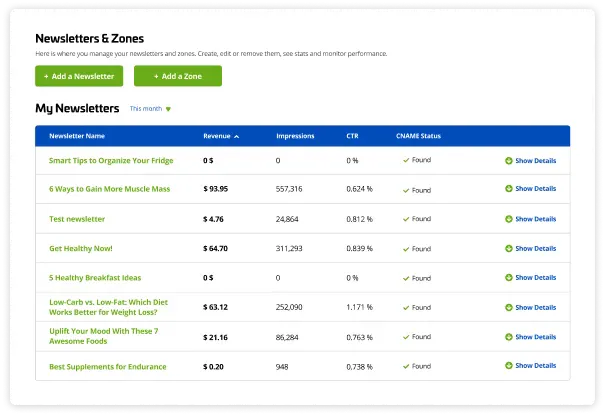Show Details text for Best Supplements row

[536, 365]
